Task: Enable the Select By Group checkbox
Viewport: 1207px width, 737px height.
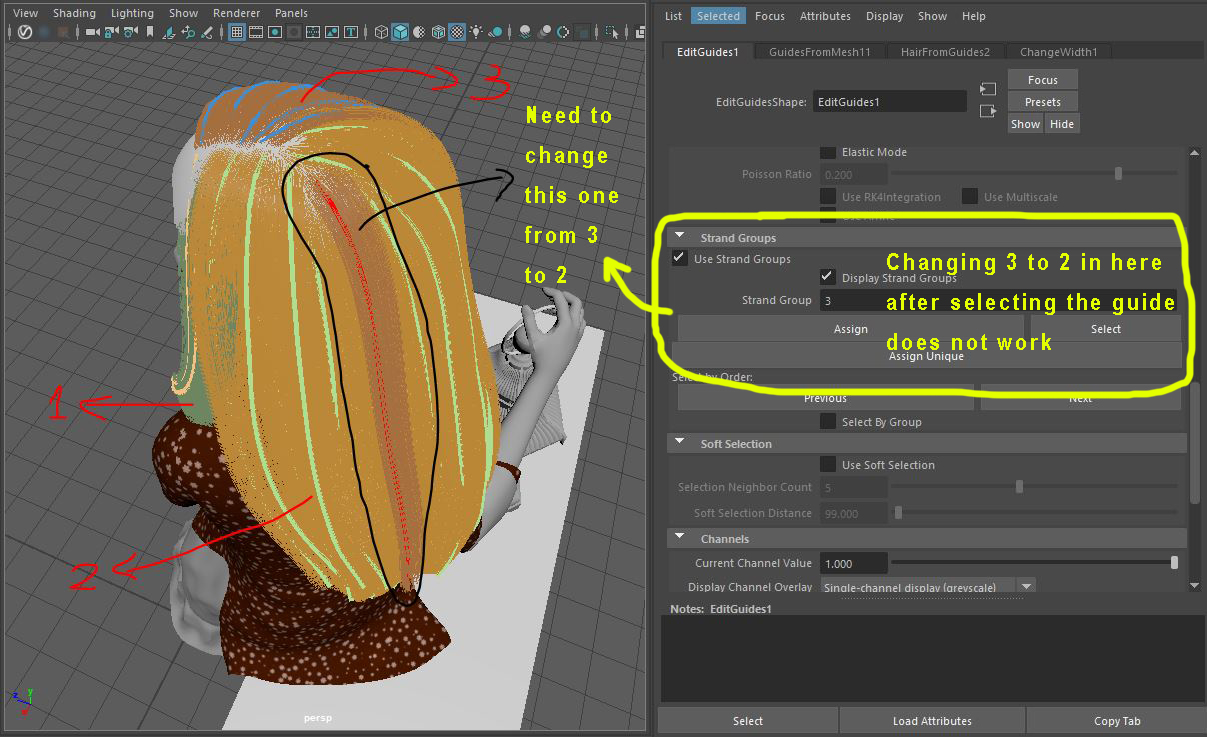Action: (x=828, y=422)
